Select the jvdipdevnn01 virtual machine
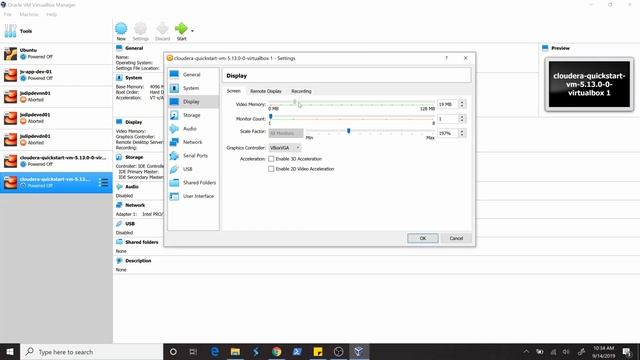The image size is (640, 360). (x=56, y=97)
